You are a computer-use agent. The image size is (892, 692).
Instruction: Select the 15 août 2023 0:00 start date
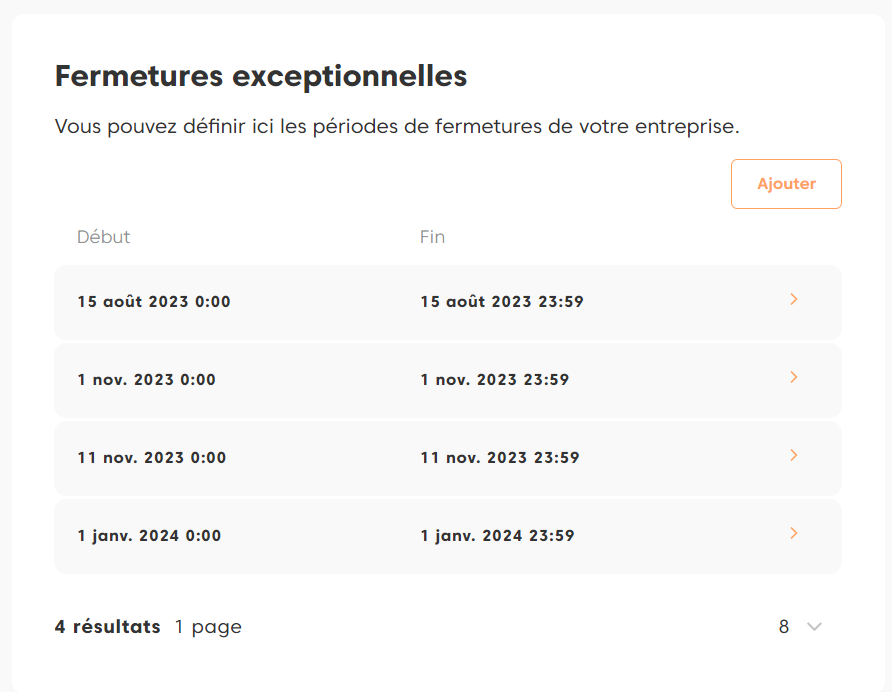pos(154,301)
